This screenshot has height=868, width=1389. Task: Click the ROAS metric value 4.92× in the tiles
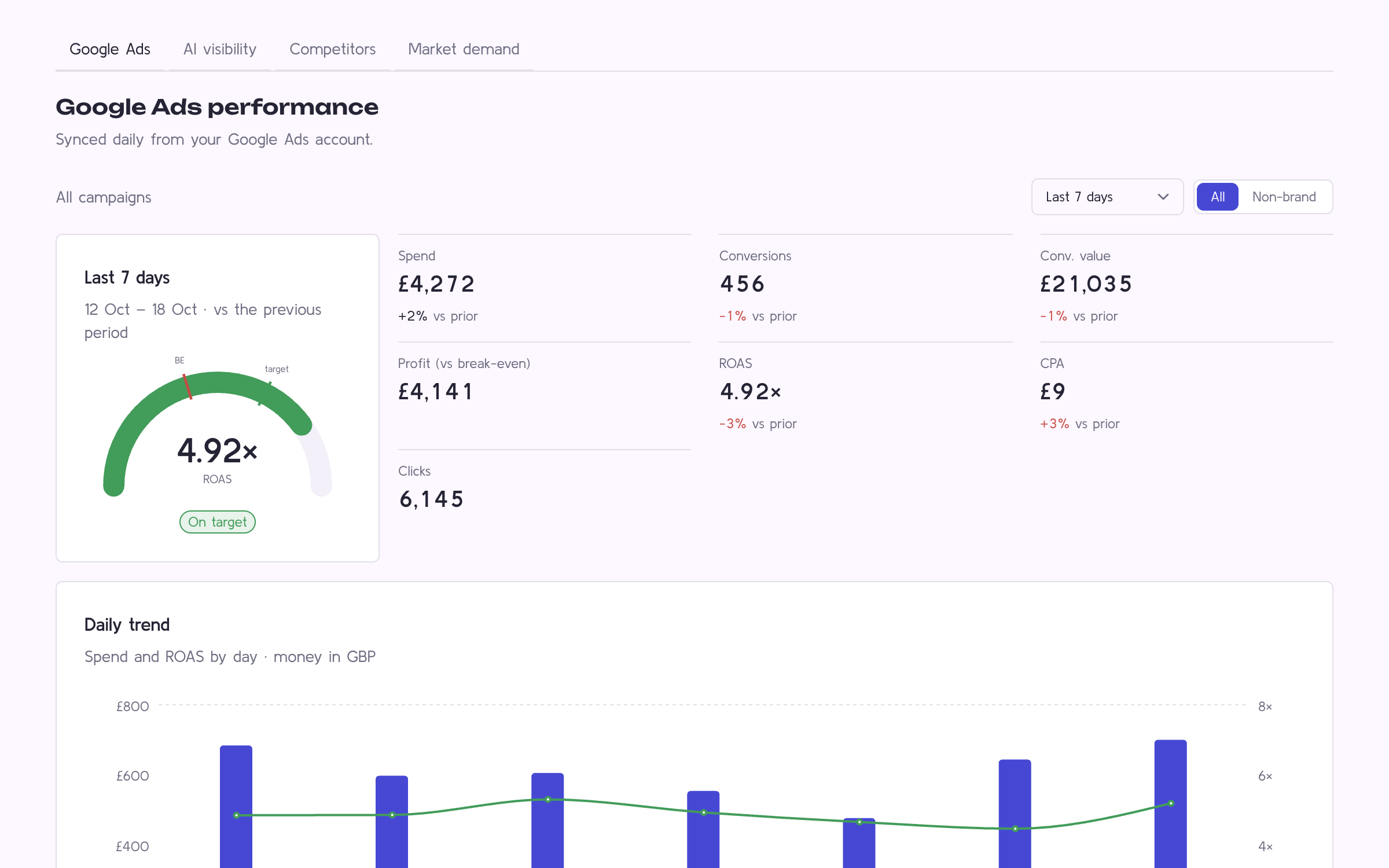(x=751, y=392)
